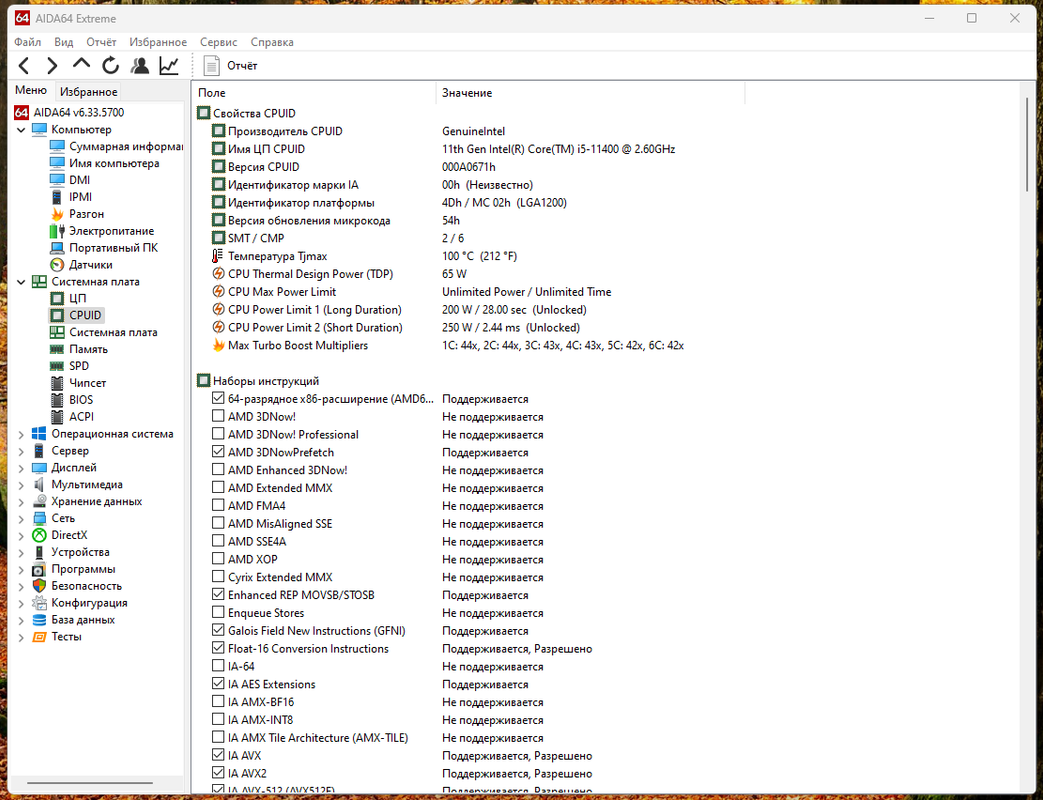Click the Back navigation arrow

click(25, 66)
